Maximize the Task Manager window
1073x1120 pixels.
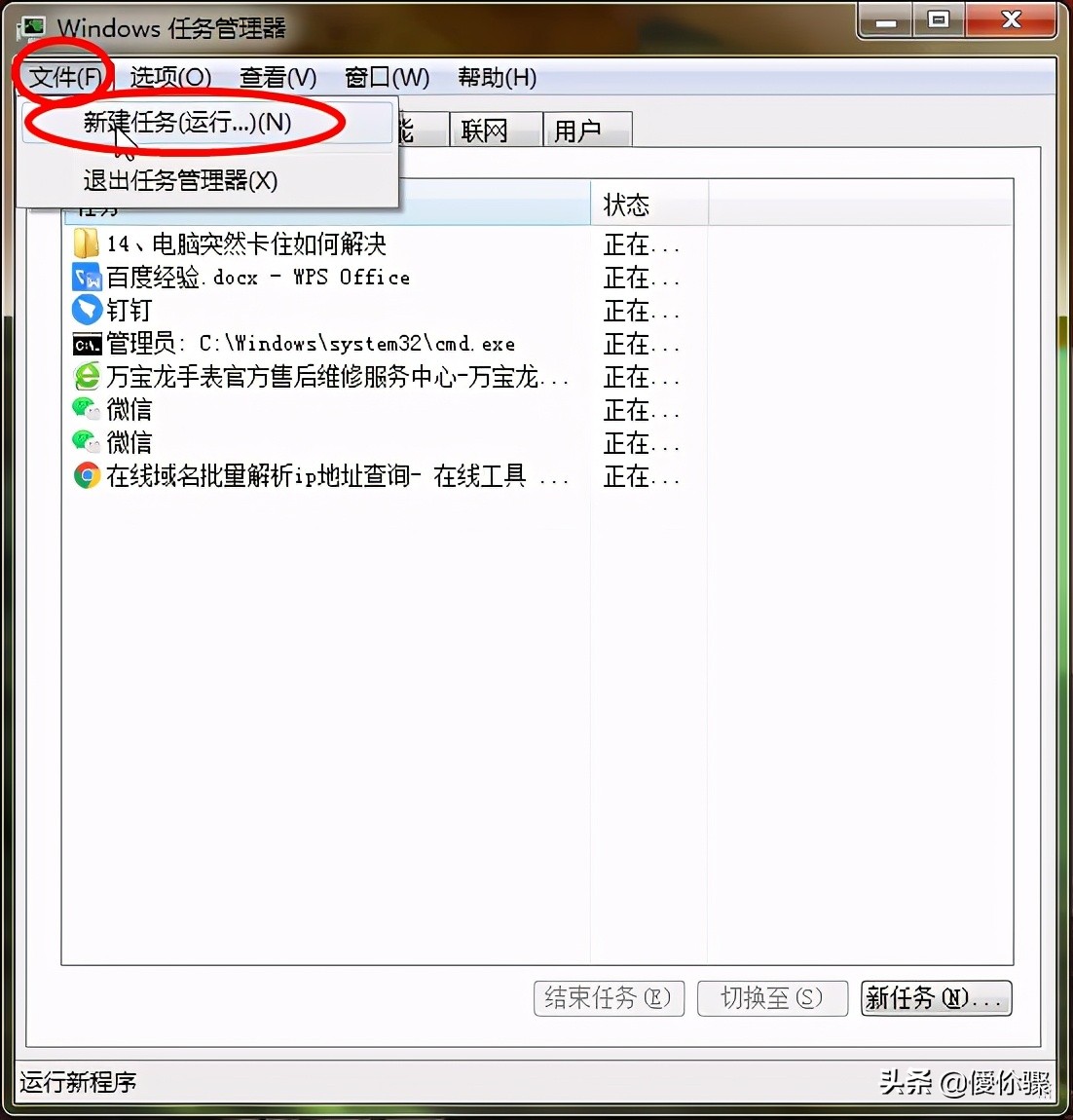pyautogui.click(x=938, y=20)
